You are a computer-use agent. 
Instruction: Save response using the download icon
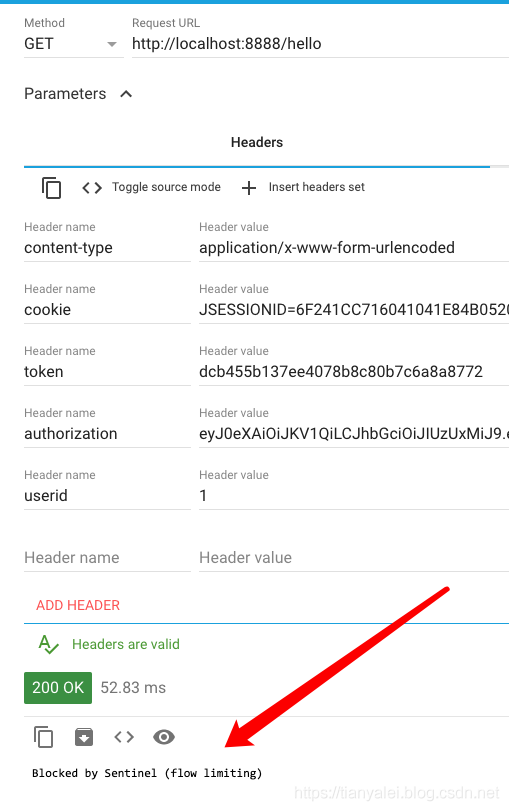pos(84,737)
